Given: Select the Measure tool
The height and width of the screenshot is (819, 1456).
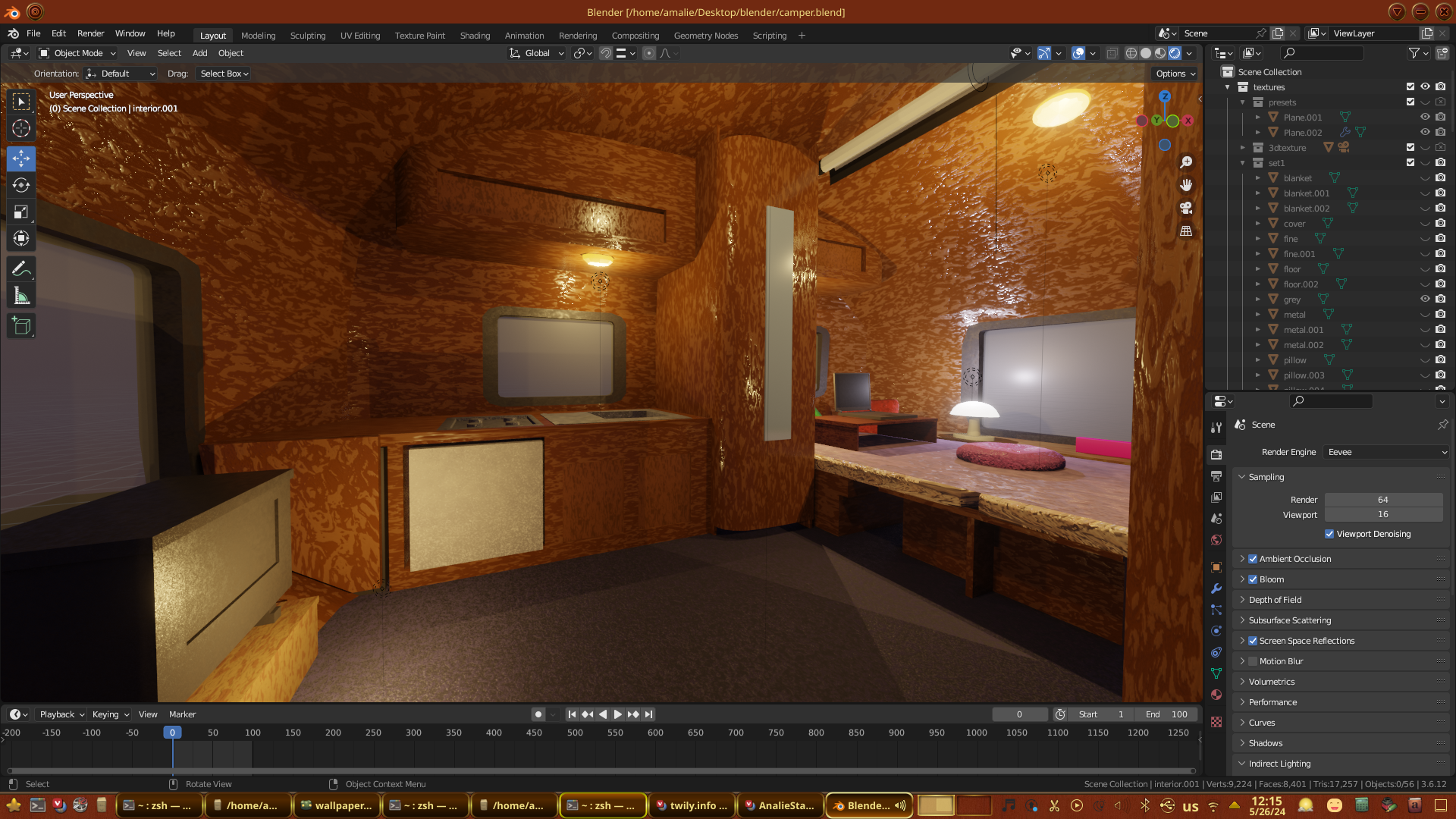Looking at the screenshot, I should click(21, 296).
